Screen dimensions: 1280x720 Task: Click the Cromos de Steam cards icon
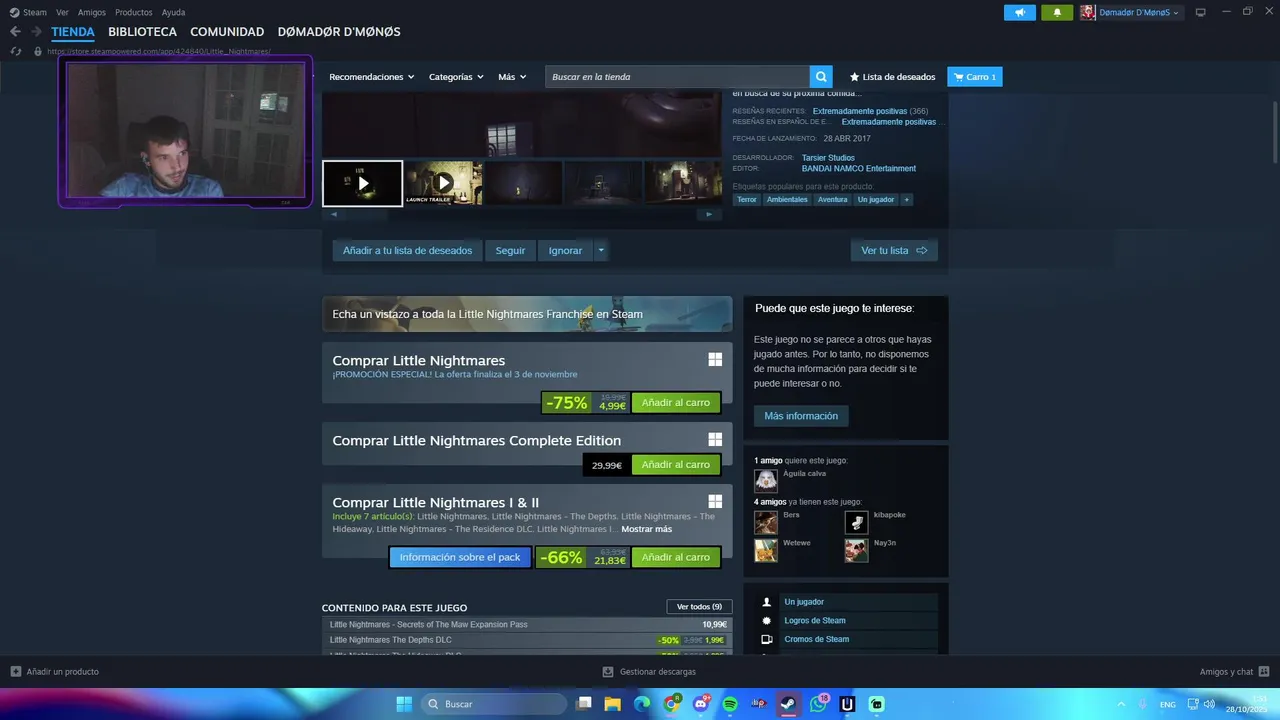(767, 639)
